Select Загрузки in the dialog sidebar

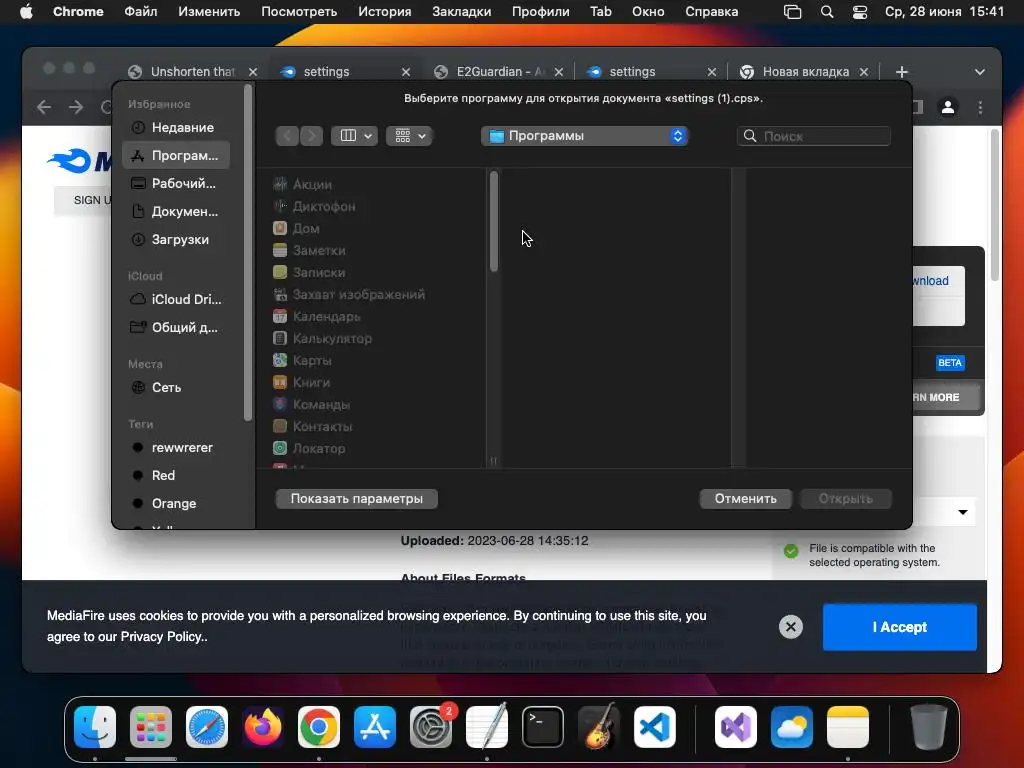click(x=176, y=240)
